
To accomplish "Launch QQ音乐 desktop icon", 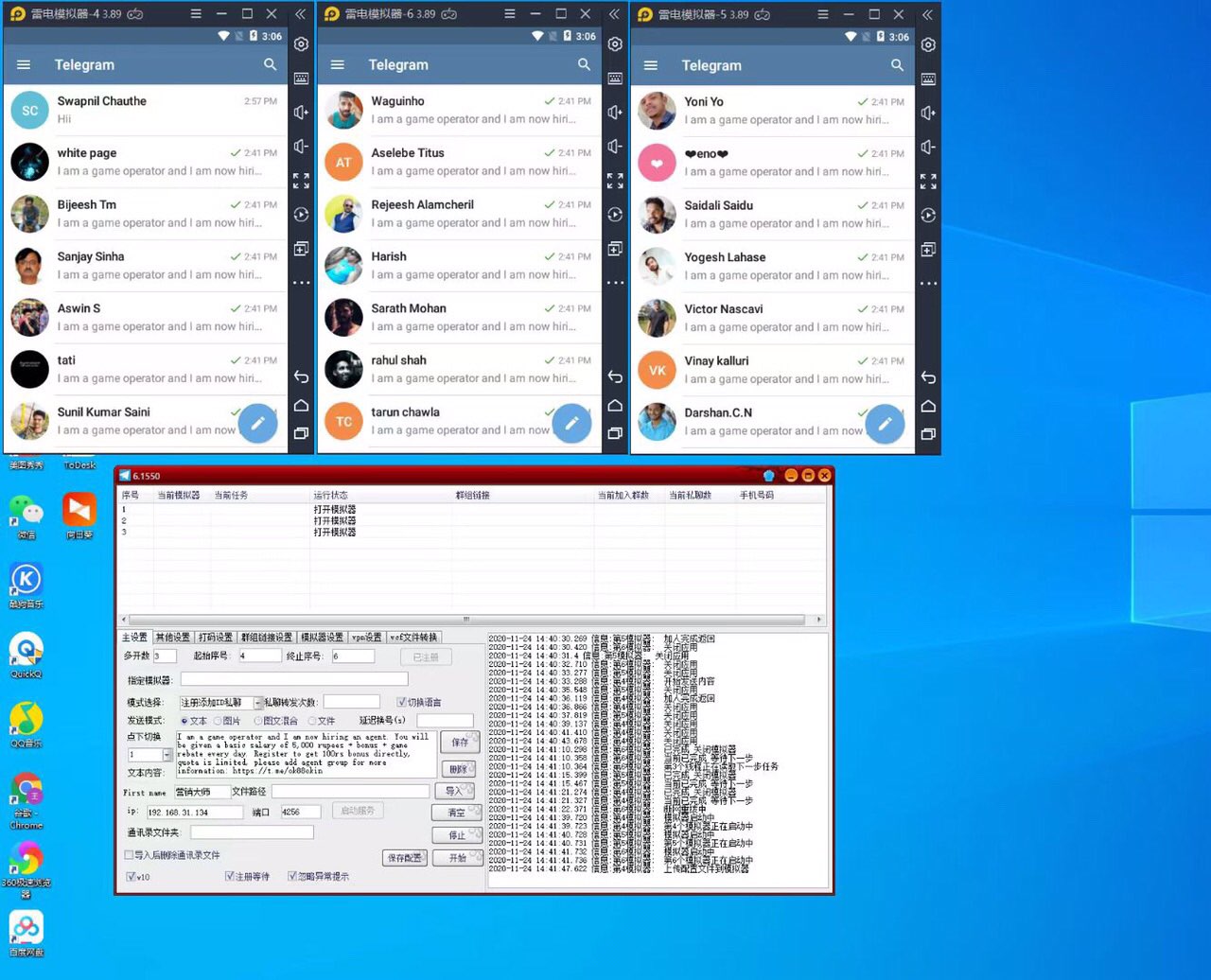I will coord(26,725).
